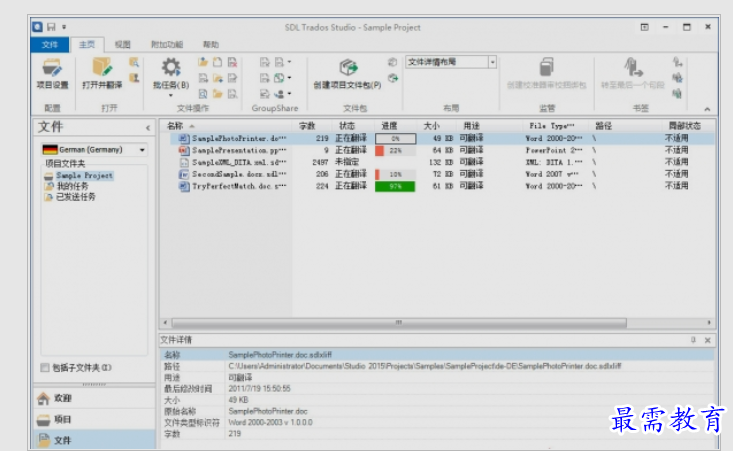This screenshot has height=451, width=733.
Task: Expand the 批任务(B) dropdown arrow
Action: [x=171, y=95]
